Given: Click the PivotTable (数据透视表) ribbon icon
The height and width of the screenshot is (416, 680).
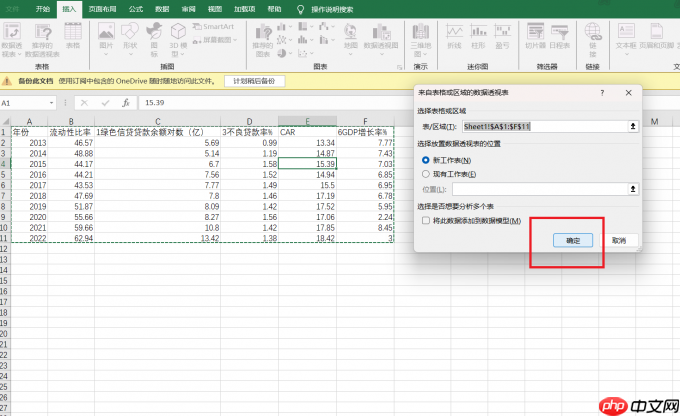Looking at the screenshot, I should pos(12,40).
